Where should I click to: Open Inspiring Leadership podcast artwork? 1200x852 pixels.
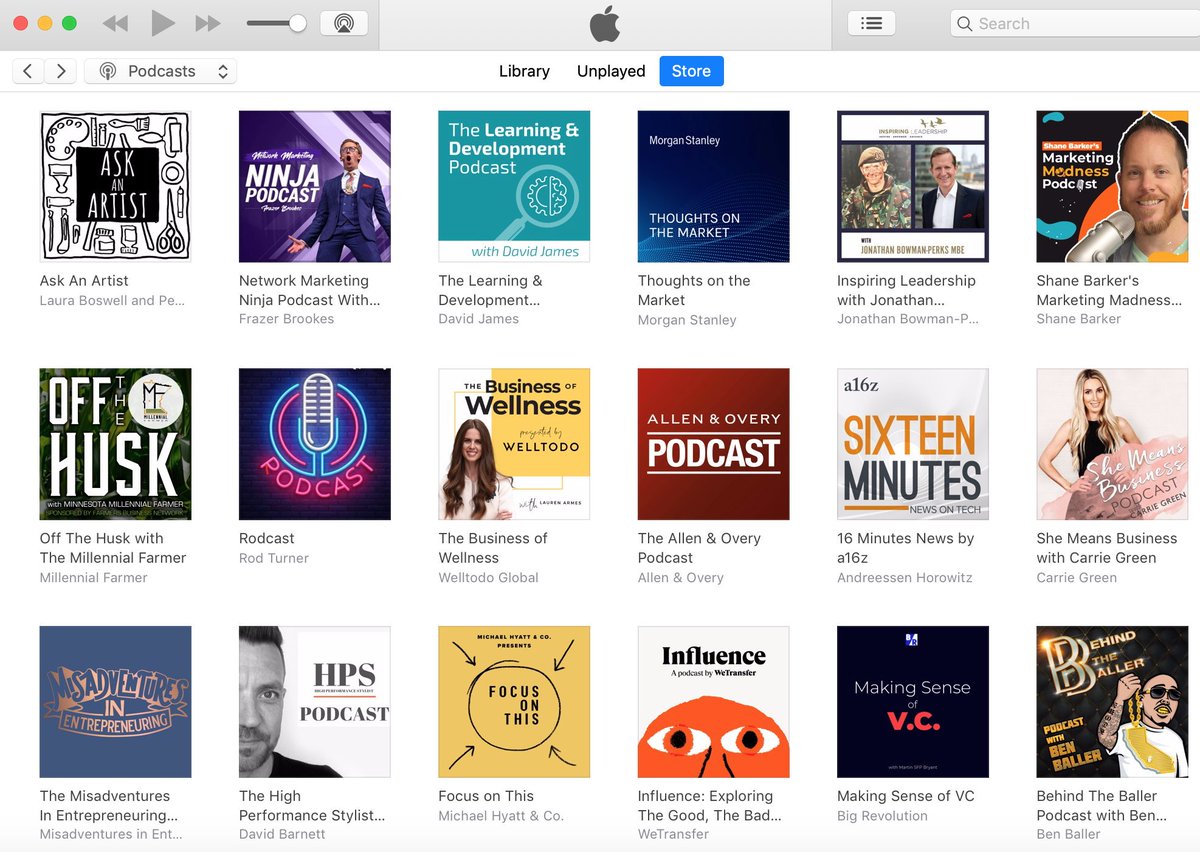pos(913,186)
